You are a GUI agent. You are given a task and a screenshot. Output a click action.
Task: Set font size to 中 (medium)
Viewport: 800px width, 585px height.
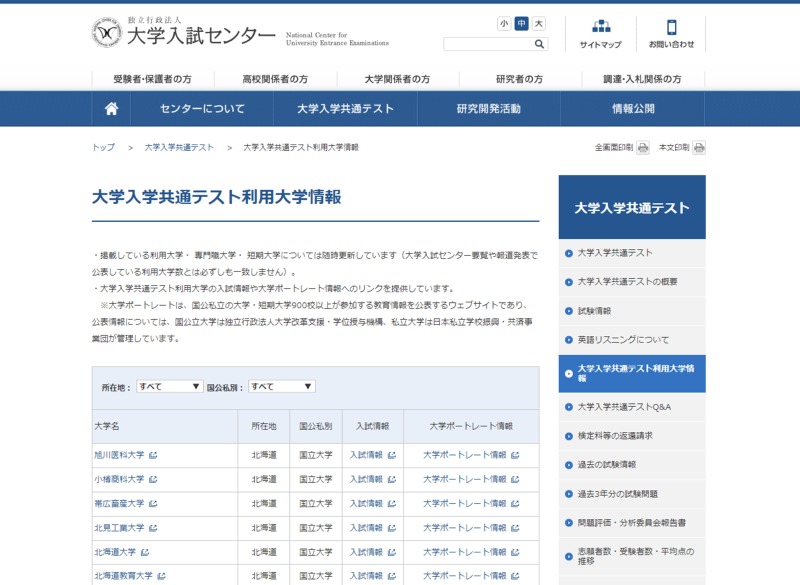pos(521,23)
